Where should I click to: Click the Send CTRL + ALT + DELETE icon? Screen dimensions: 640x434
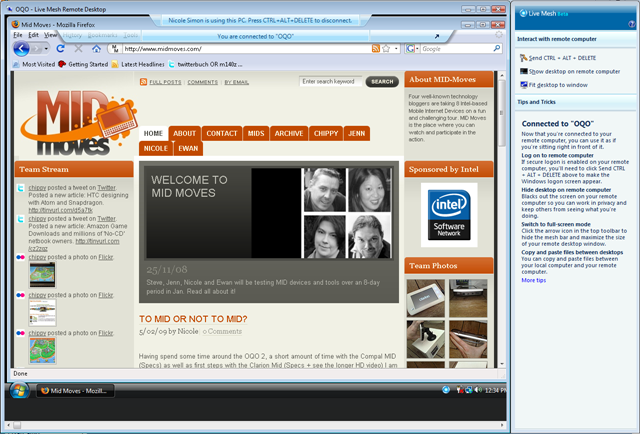523,58
